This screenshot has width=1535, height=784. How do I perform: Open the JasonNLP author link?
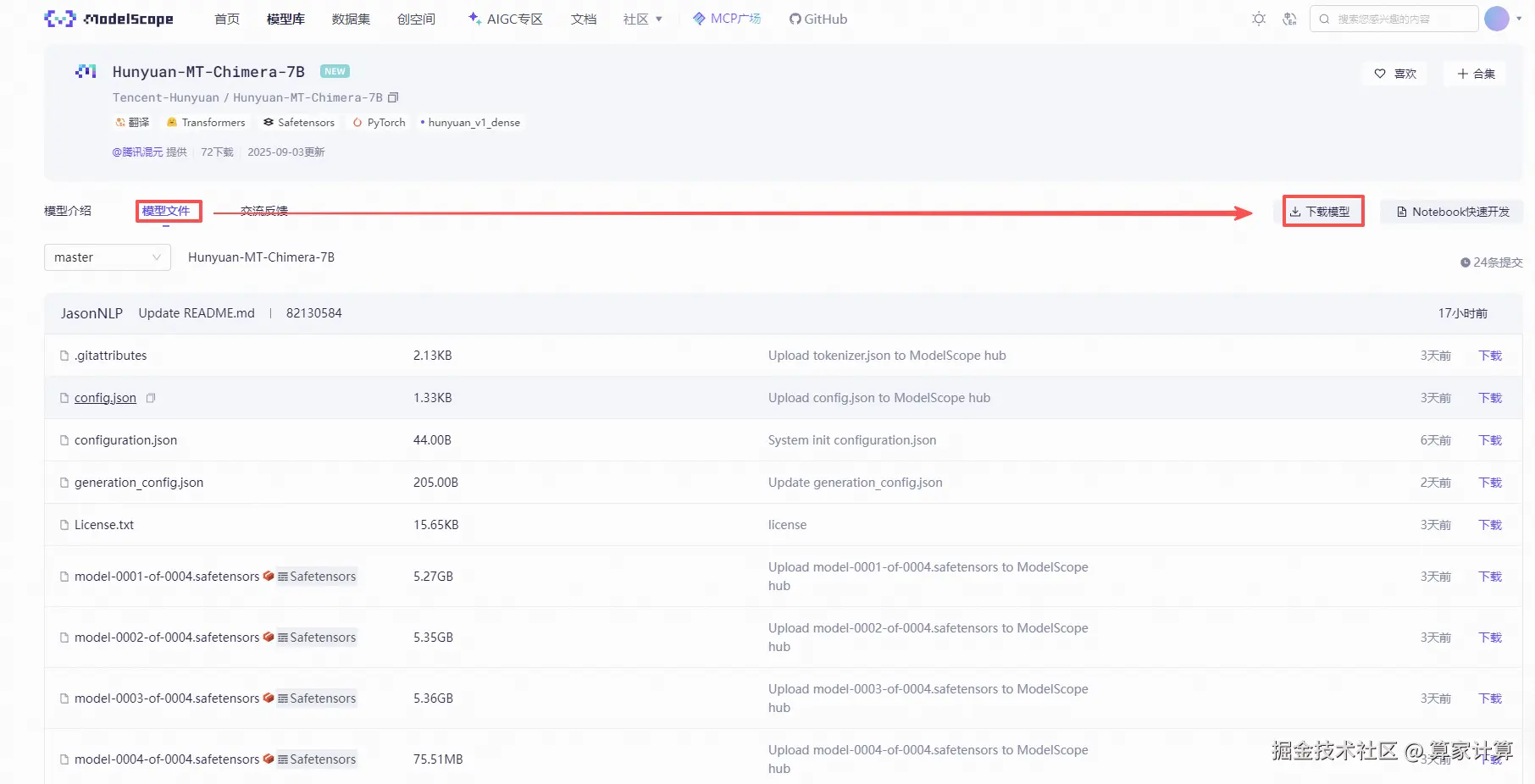(x=91, y=313)
